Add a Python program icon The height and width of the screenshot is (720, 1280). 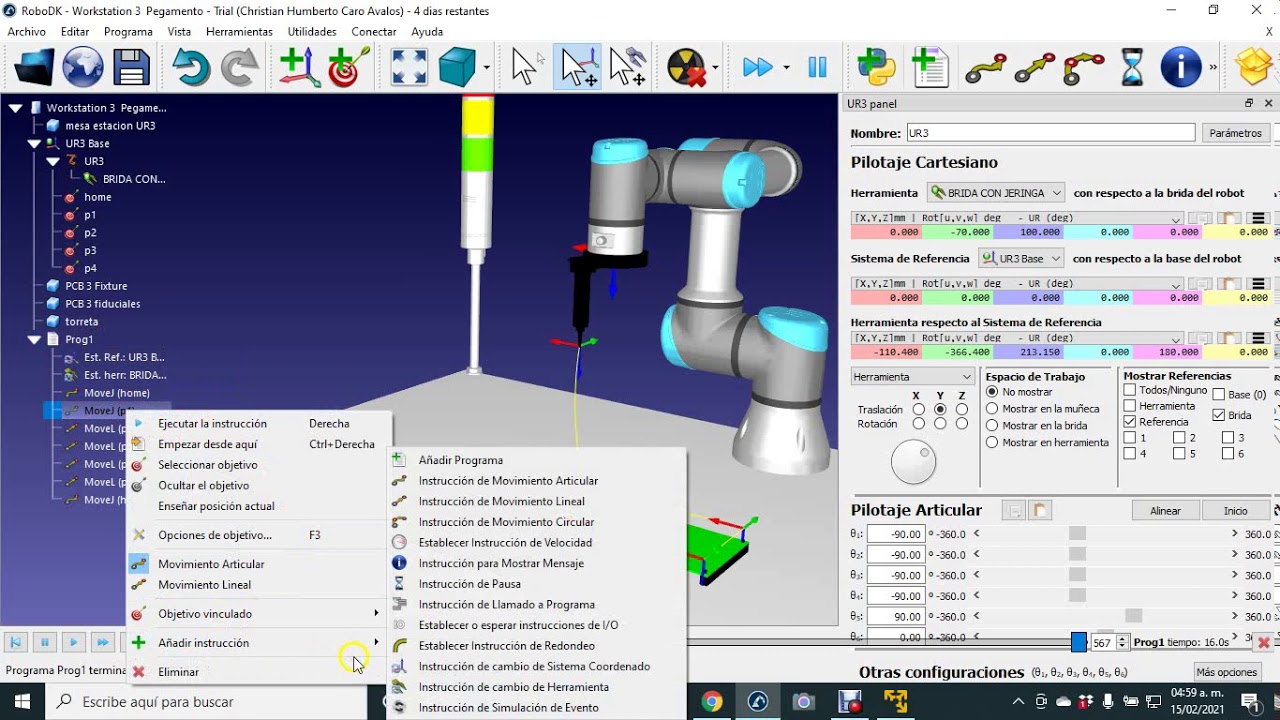pos(877,68)
